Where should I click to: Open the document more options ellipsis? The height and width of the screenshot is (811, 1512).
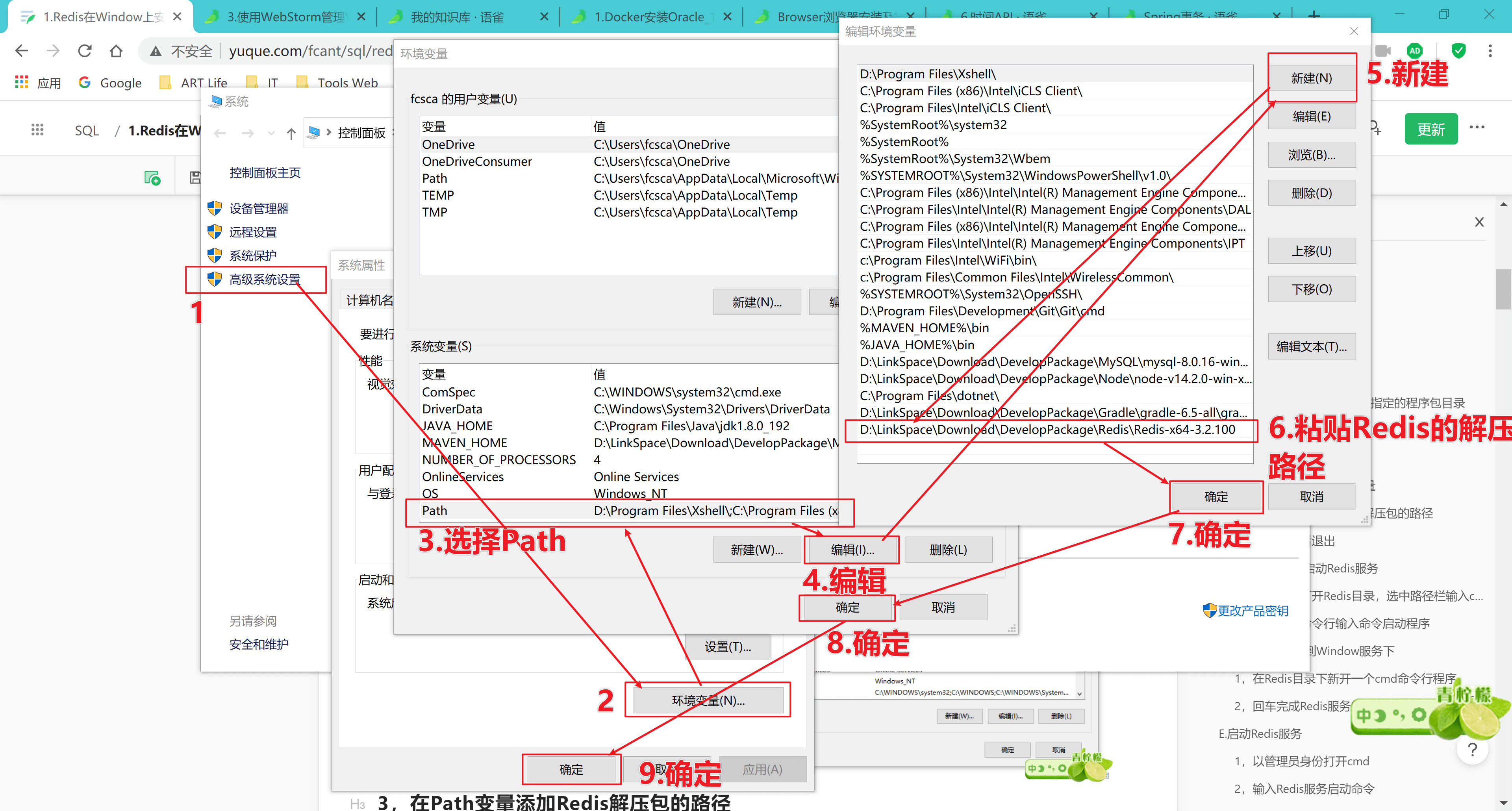click(x=1477, y=127)
